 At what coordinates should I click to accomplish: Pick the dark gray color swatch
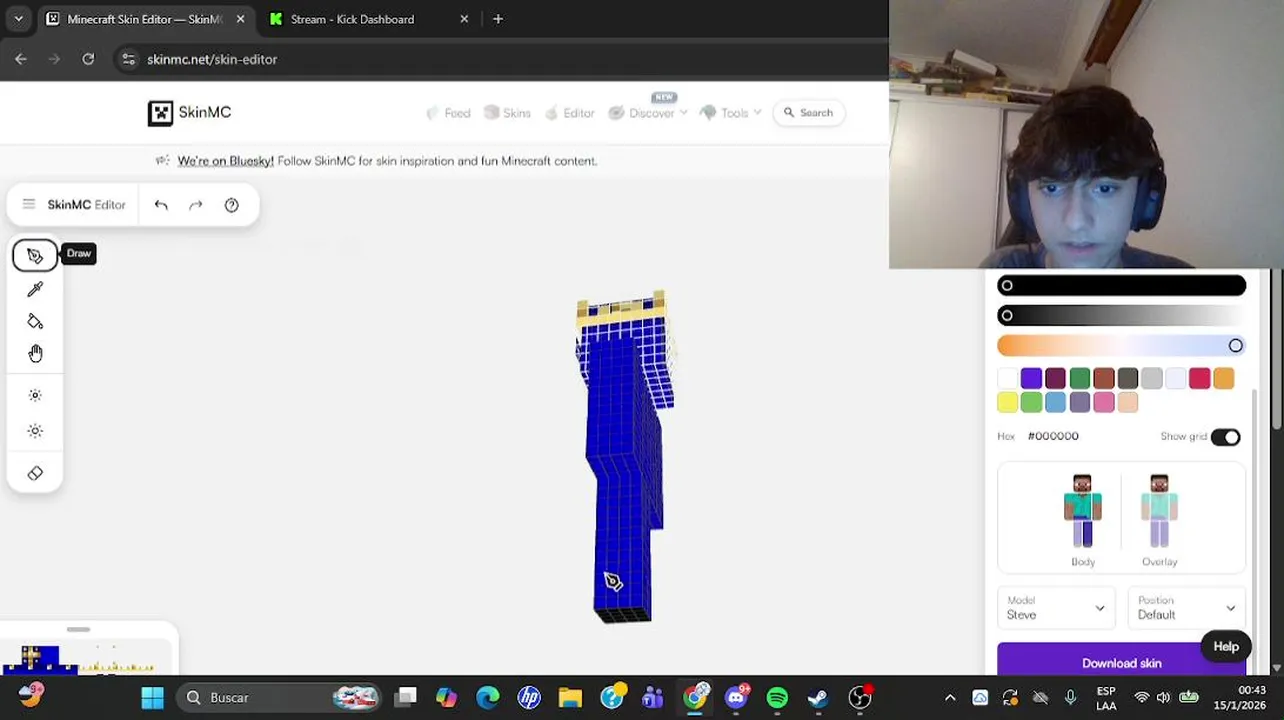(x=1127, y=378)
